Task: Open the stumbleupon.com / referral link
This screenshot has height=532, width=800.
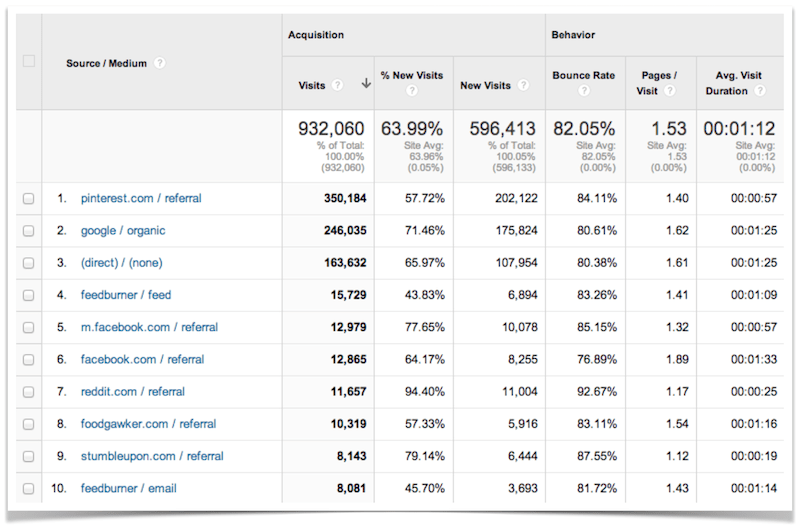Action: point(152,456)
